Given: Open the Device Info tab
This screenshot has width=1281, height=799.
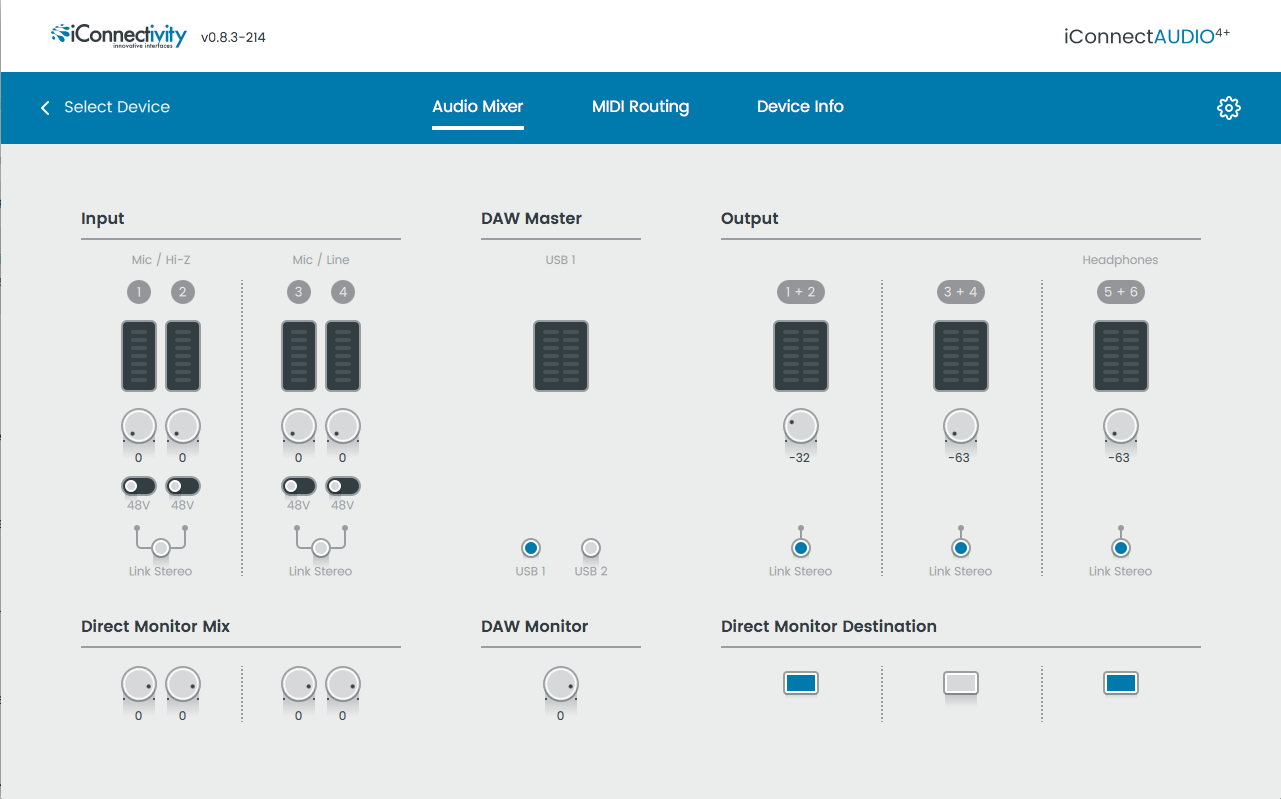Looking at the screenshot, I should tap(800, 107).
